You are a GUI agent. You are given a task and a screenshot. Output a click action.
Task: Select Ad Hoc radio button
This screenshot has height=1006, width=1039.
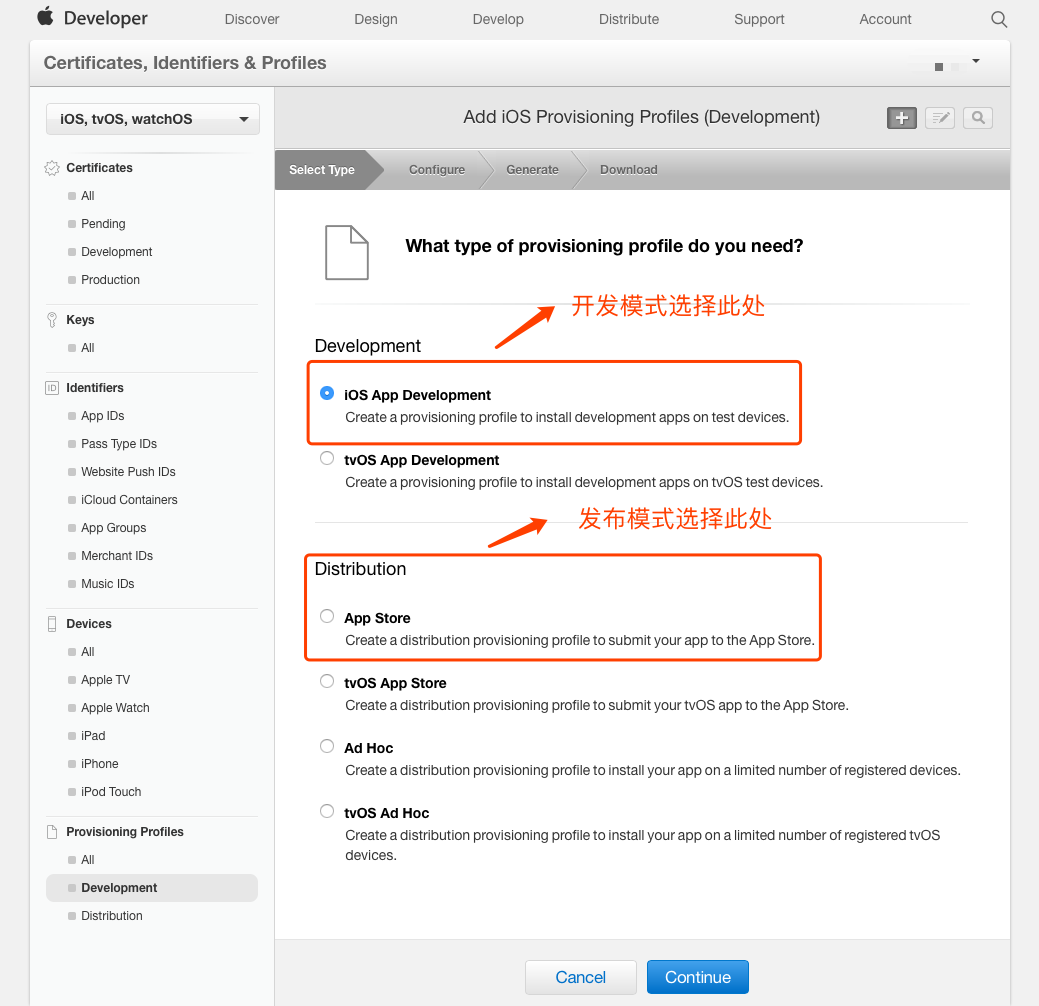(327, 746)
